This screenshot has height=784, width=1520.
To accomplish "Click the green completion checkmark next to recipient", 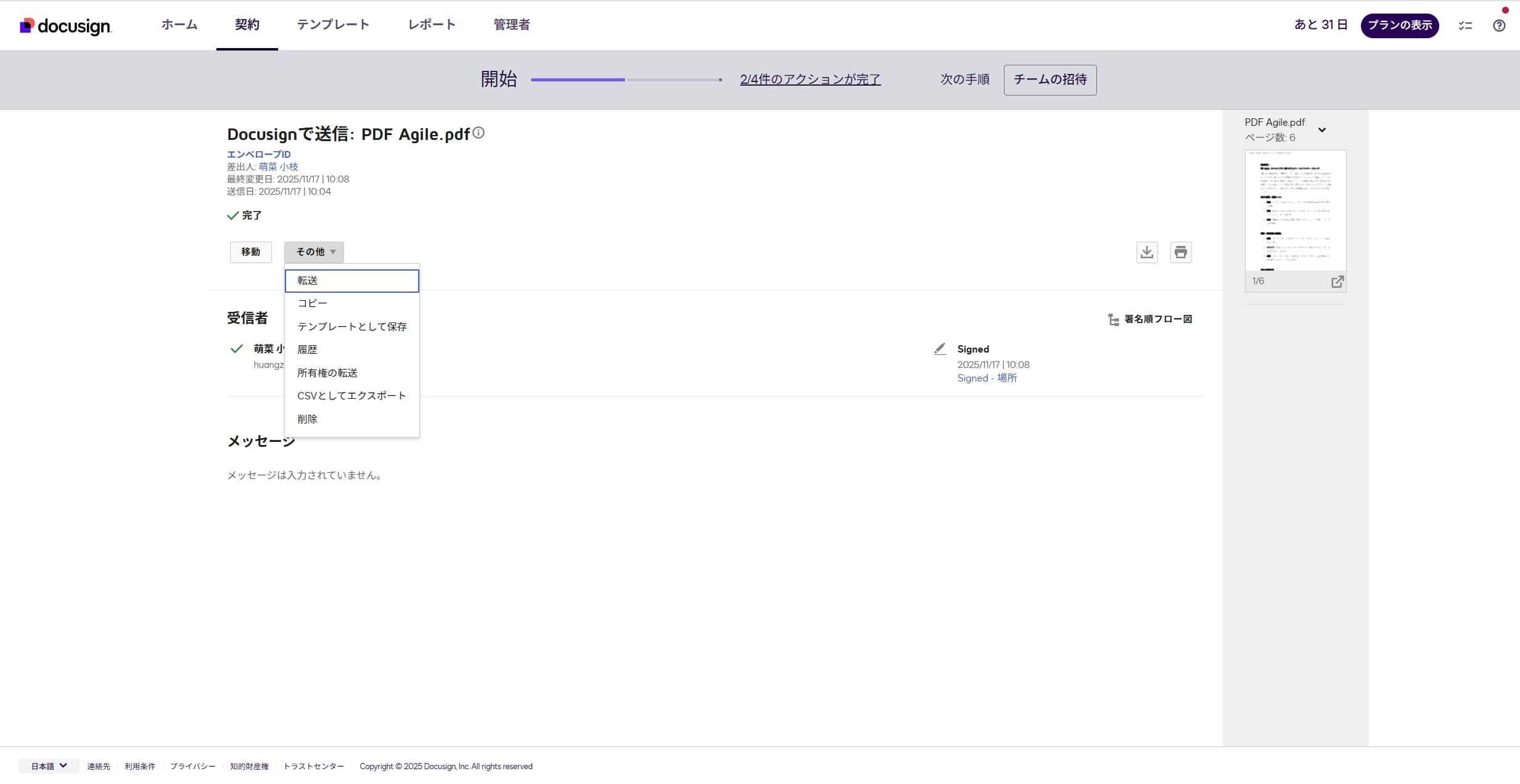I will (236, 349).
